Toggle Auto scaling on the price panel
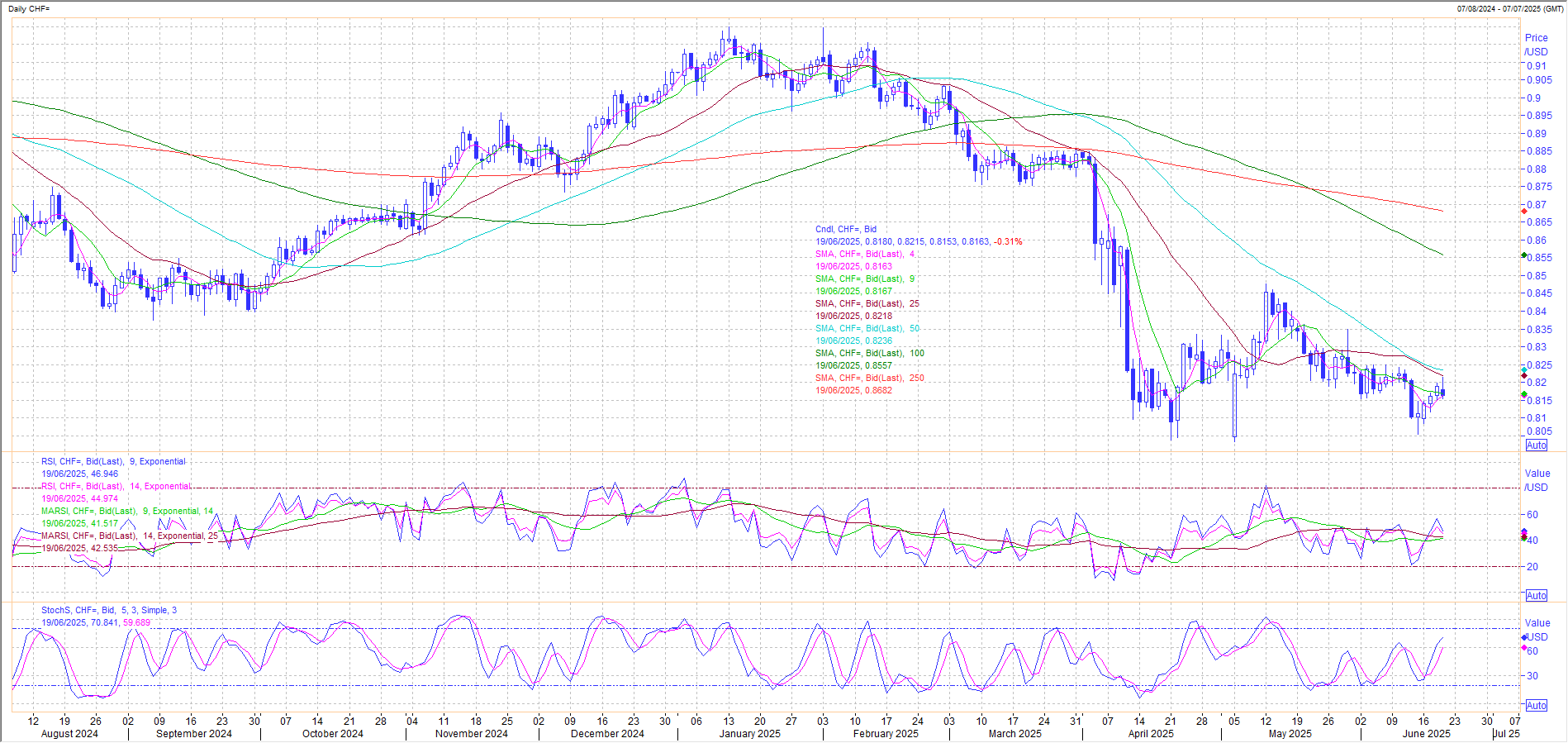 [1536, 445]
